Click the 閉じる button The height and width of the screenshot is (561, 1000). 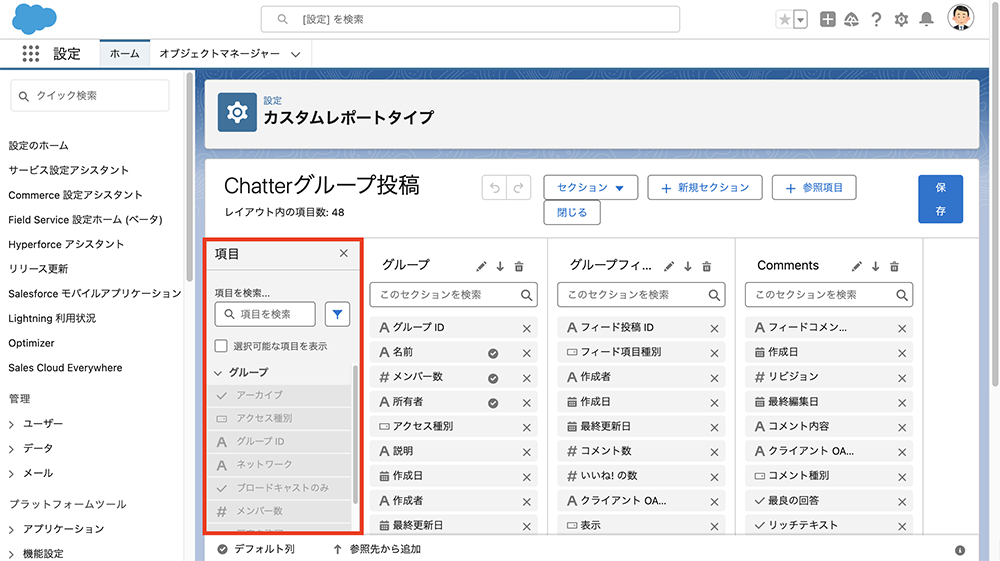pyautogui.click(x=572, y=212)
